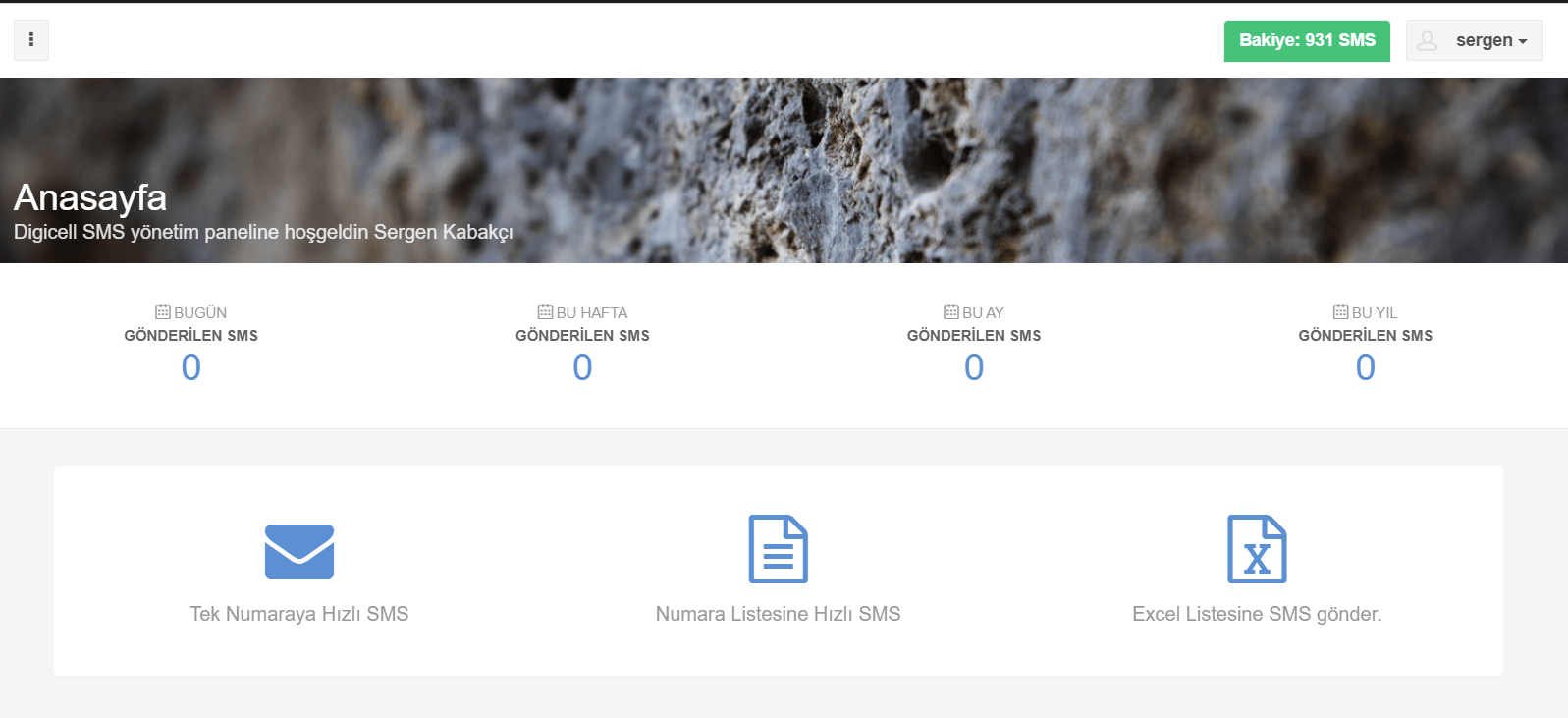Click the document number list icon
The image size is (1568, 718).
[778, 549]
